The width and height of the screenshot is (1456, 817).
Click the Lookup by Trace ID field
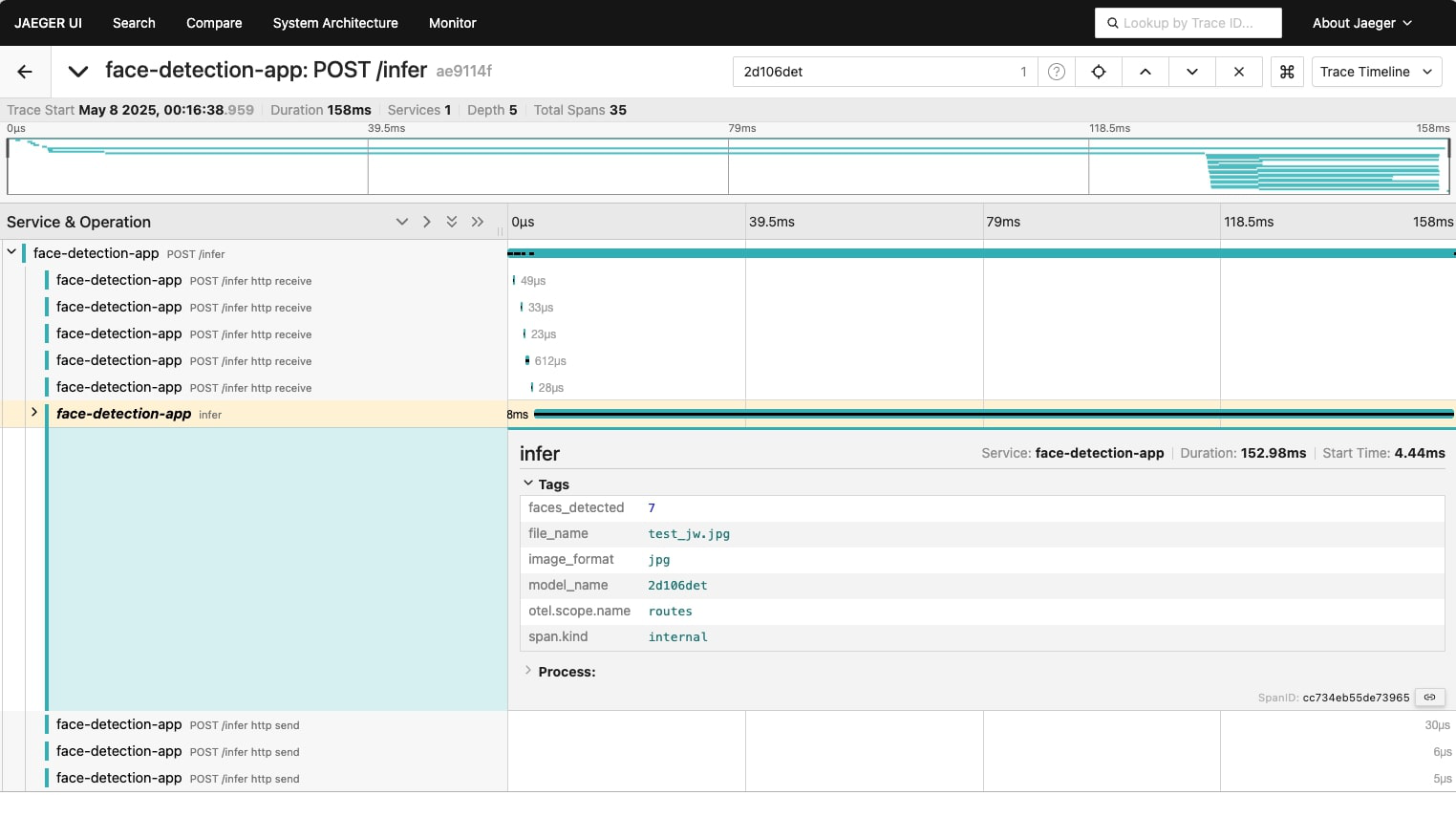pyautogui.click(x=1188, y=23)
